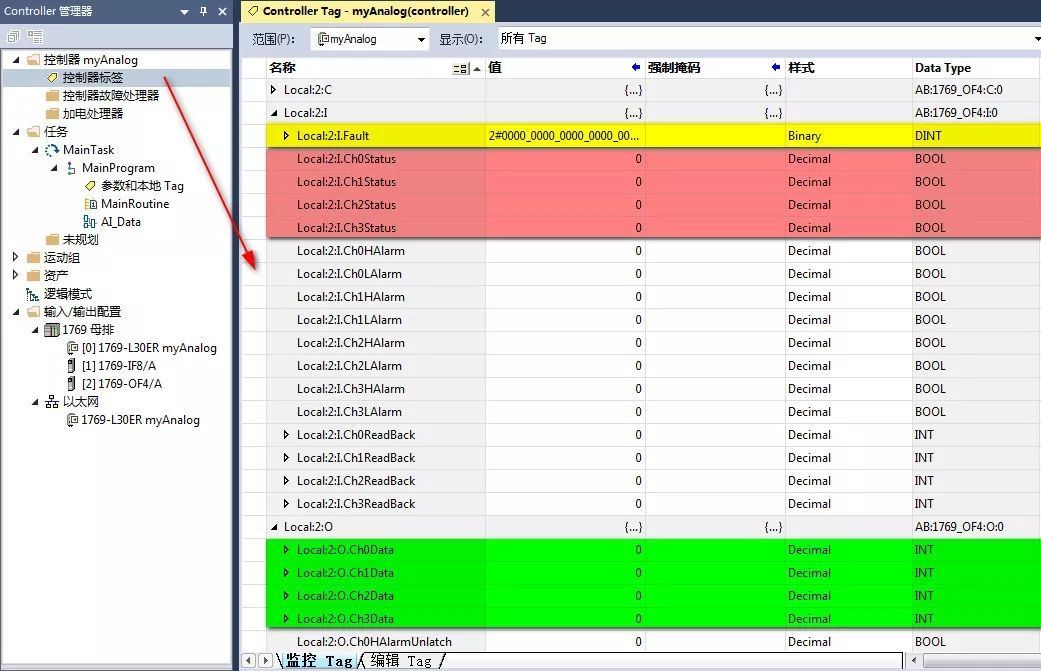Switch to the 监控 Tag tab

(x=318, y=661)
